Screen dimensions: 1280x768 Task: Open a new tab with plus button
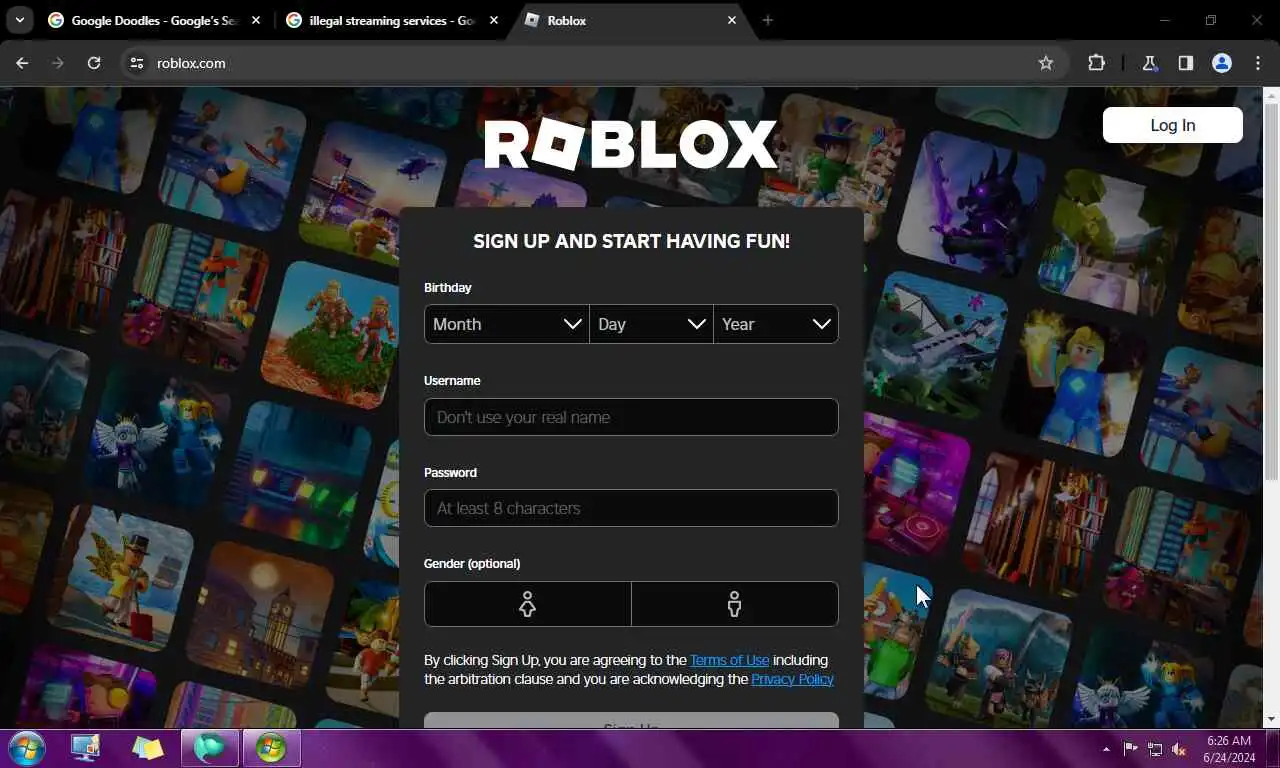pyautogui.click(x=767, y=20)
